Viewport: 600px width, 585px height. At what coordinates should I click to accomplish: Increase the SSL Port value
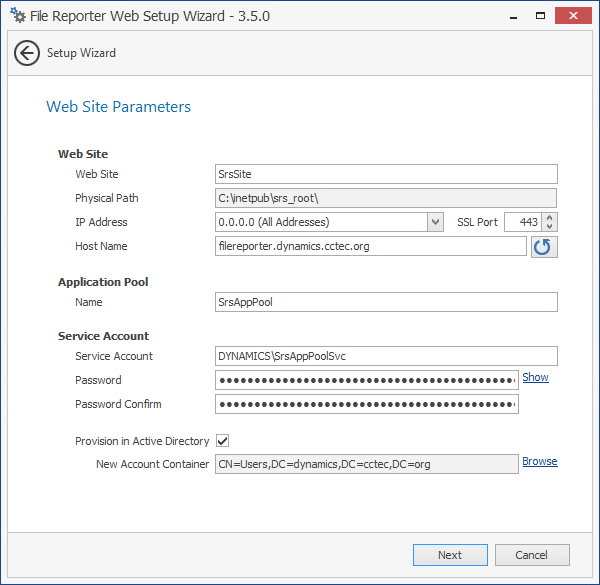pyautogui.click(x=551, y=217)
